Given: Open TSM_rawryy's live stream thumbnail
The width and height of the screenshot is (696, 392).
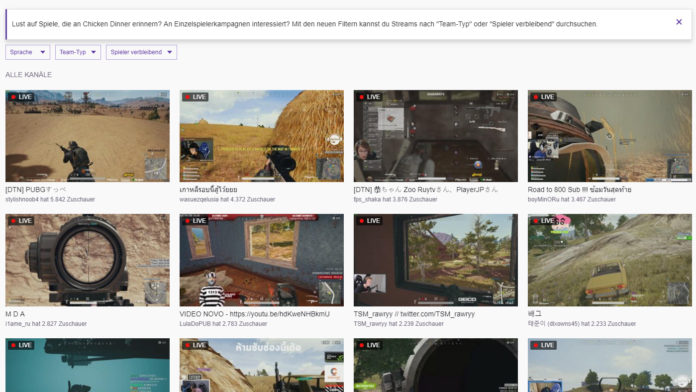Looking at the screenshot, I should [435, 260].
